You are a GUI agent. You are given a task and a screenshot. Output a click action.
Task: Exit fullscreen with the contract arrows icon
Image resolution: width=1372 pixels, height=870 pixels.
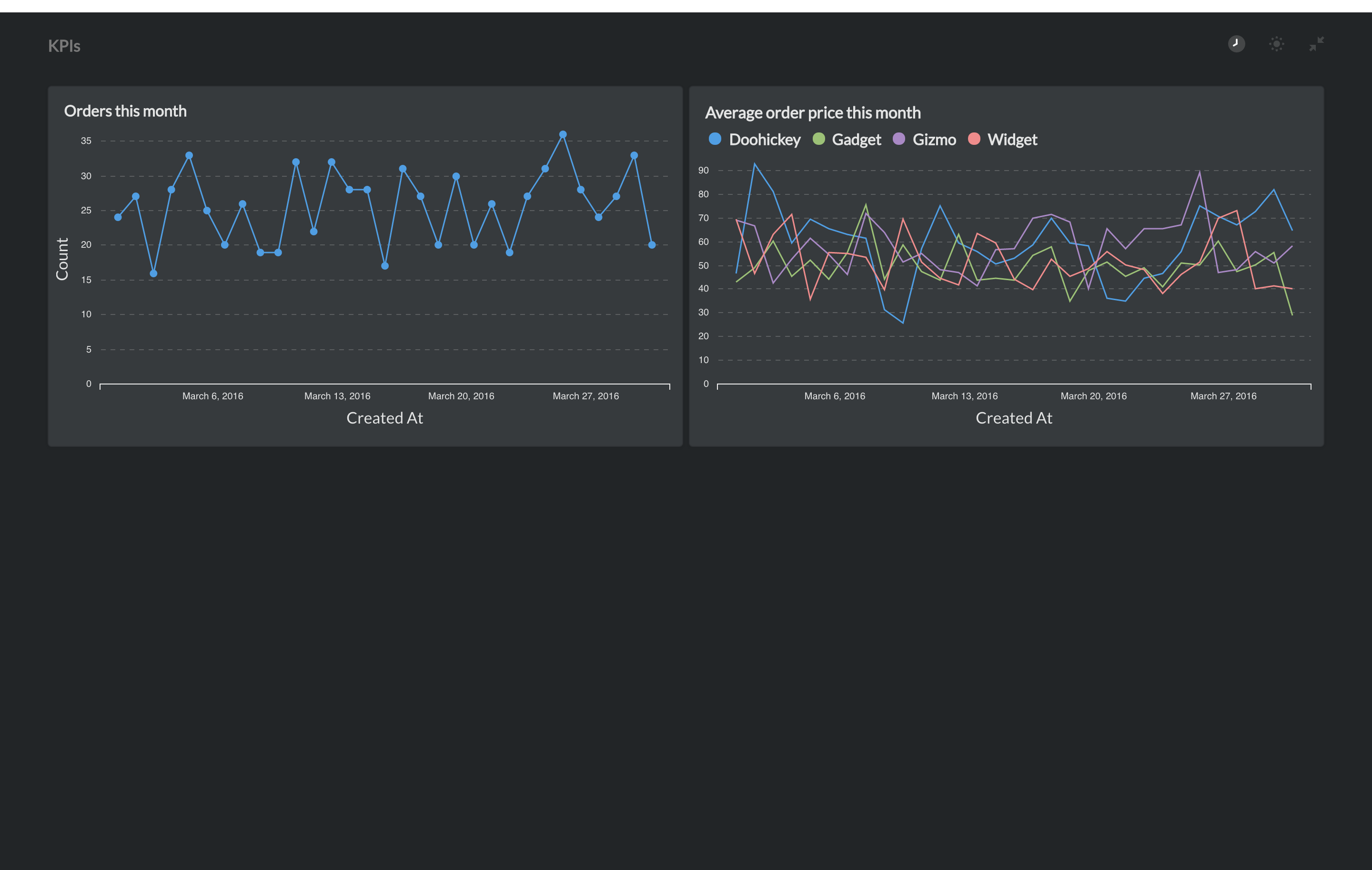coord(1316,44)
